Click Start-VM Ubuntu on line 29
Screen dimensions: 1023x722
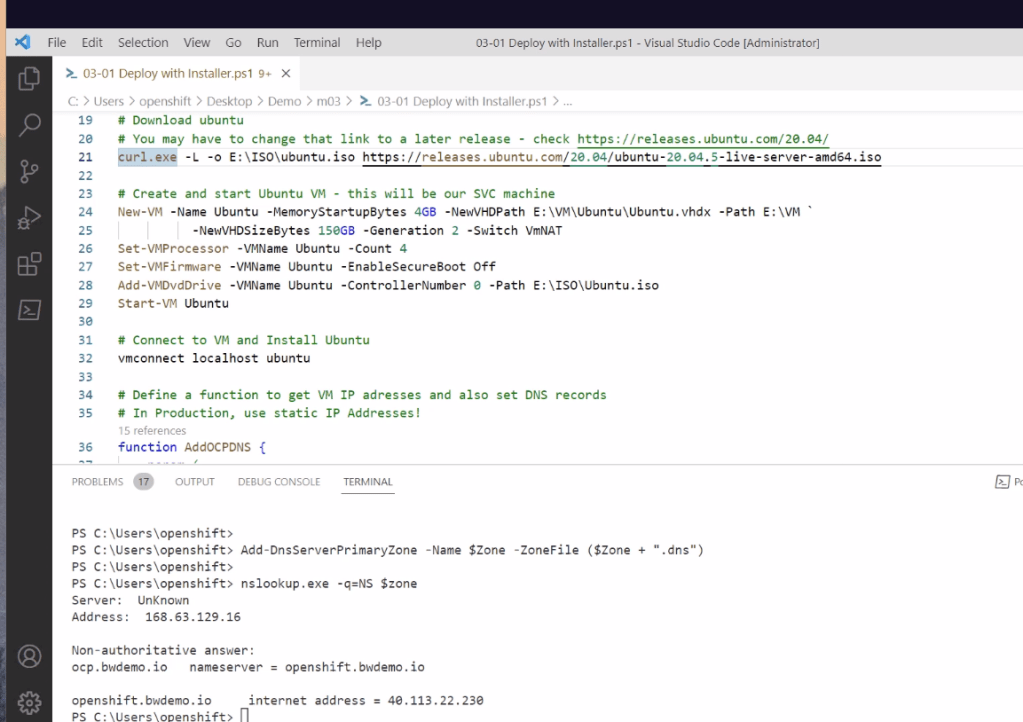coord(174,303)
